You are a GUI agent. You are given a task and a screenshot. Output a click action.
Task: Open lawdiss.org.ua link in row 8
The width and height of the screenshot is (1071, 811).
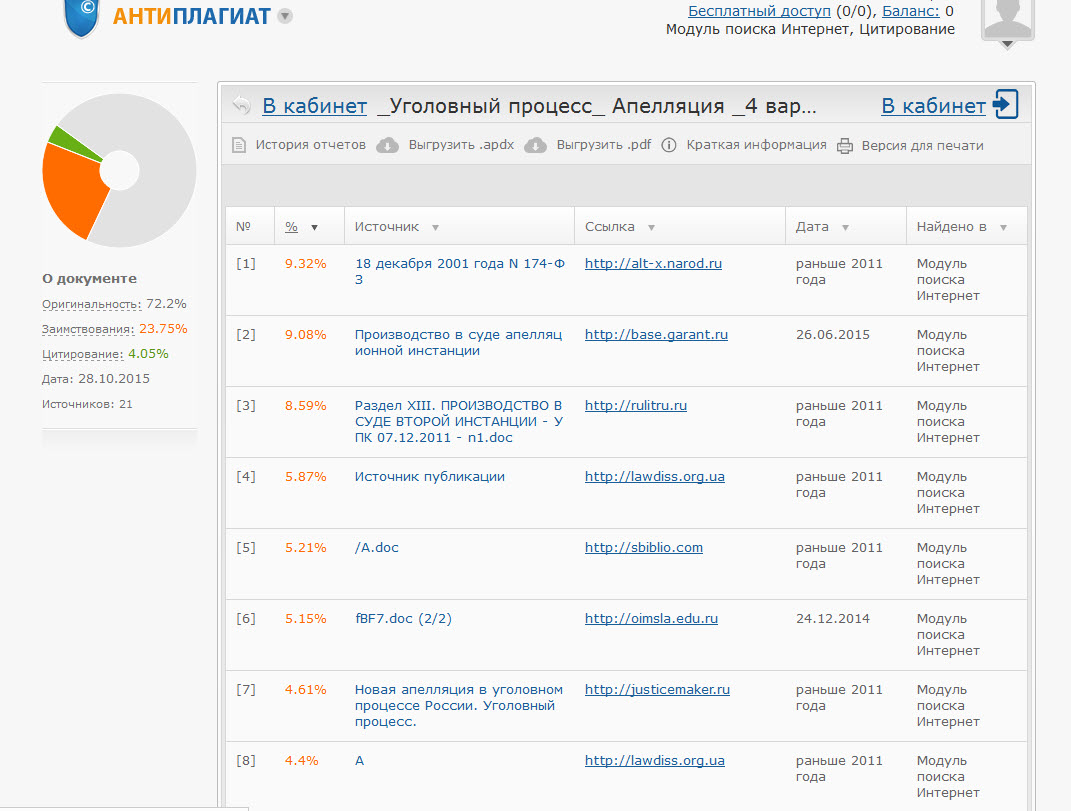coord(654,760)
